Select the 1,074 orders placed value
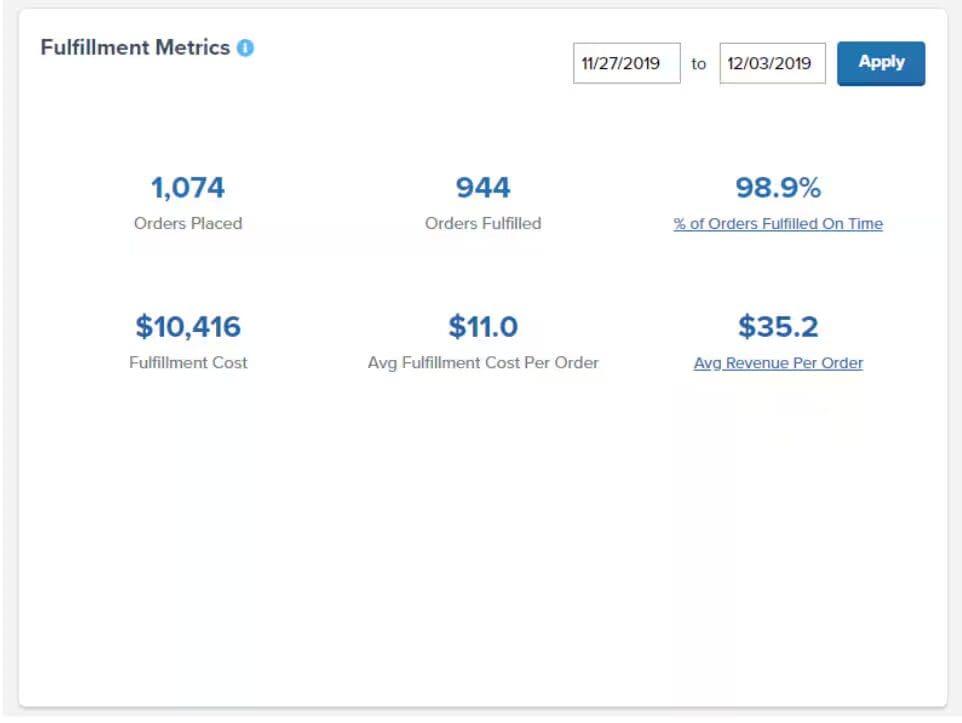The image size is (962, 723). [x=188, y=187]
